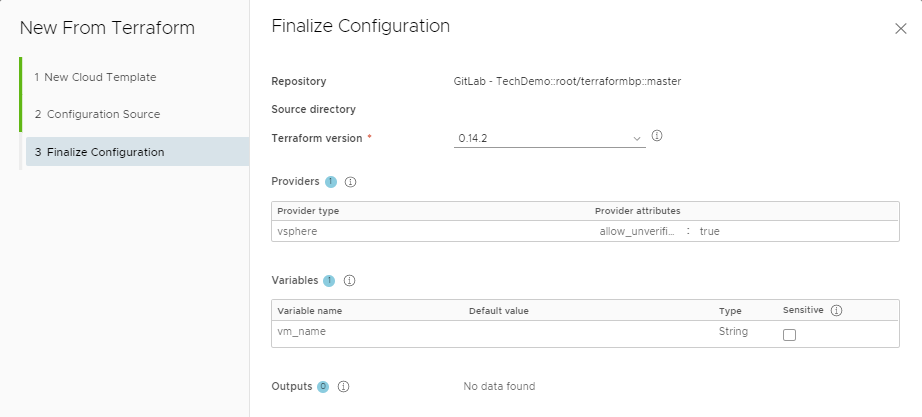Click the info icon beside Terraform version
Viewport: 922px width, 417px height.
(x=657, y=136)
